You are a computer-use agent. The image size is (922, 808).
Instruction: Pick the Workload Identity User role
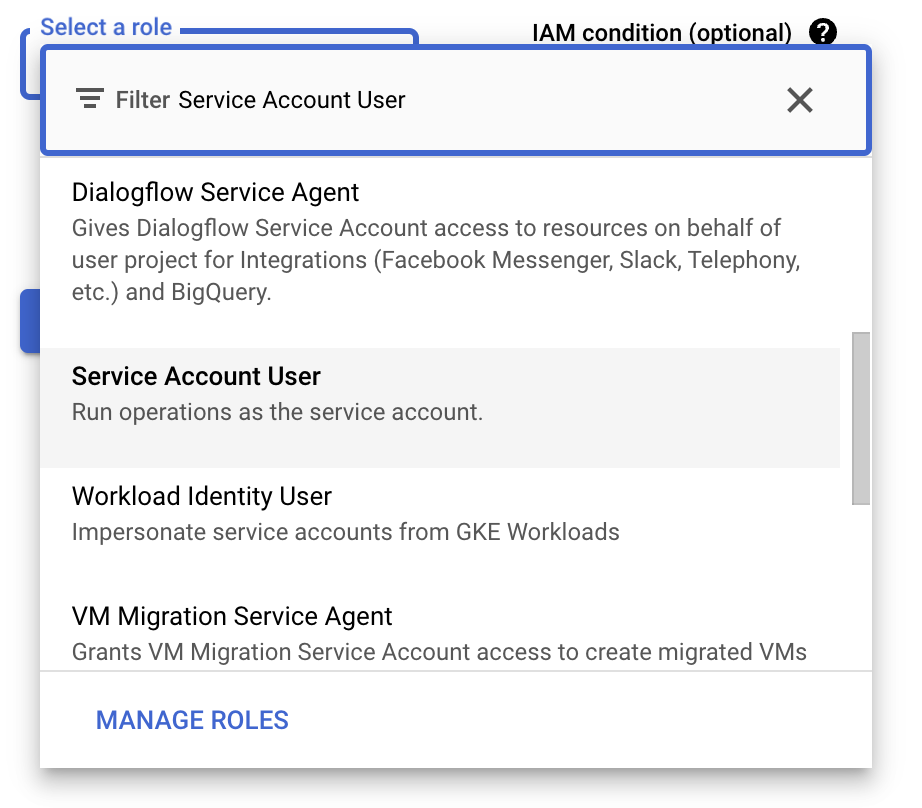pos(440,527)
